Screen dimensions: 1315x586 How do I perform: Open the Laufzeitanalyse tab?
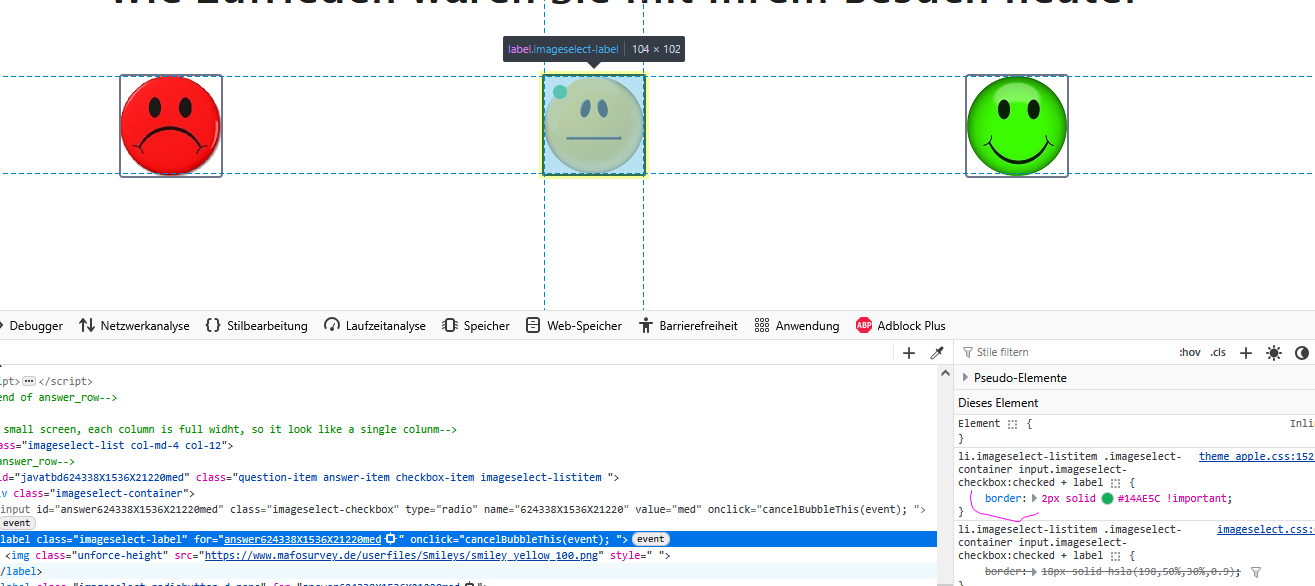tap(375, 326)
